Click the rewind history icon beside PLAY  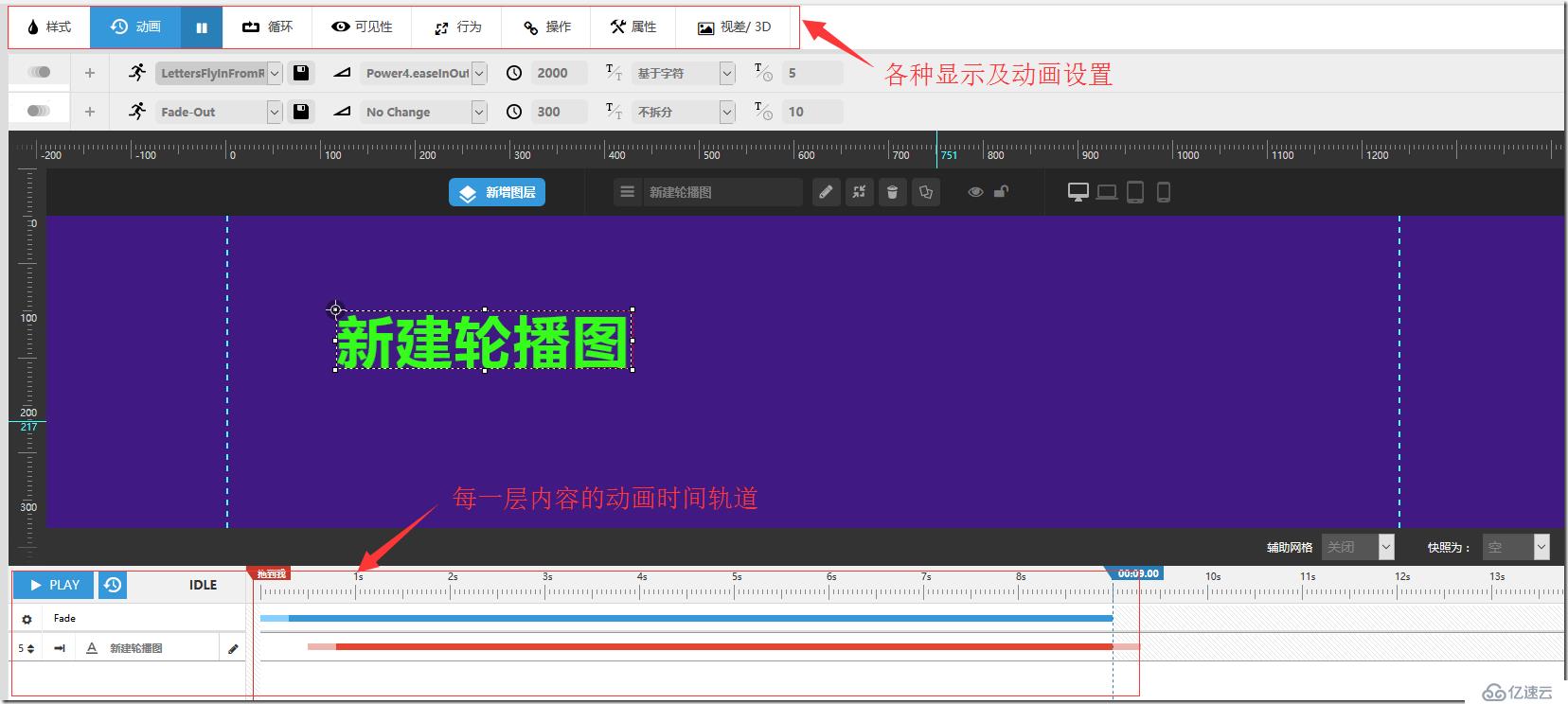(113, 585)
